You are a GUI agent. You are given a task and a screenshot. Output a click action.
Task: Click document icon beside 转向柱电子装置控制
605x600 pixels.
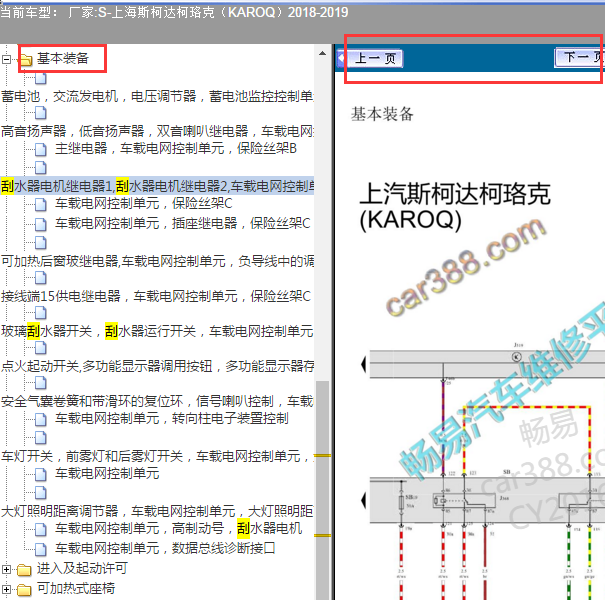[41, 419]
